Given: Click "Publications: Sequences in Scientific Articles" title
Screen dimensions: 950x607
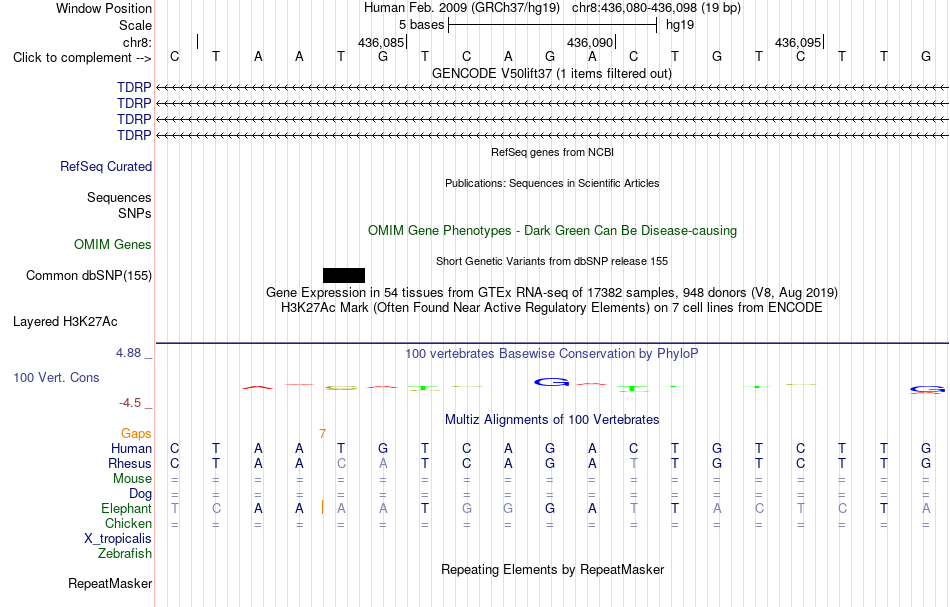Looking at the screenshot, I should pyautogui.click(x=552, y=184).
